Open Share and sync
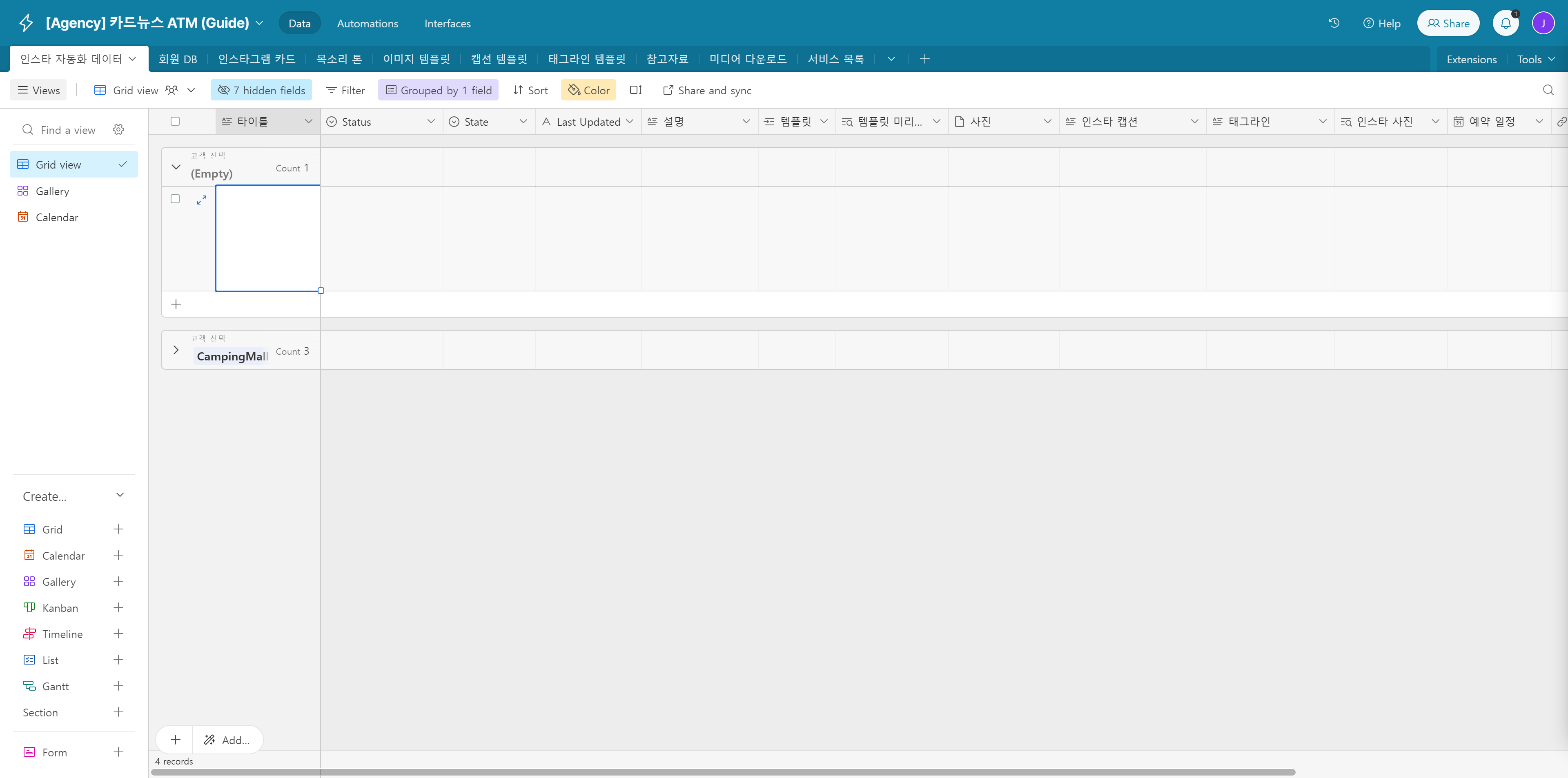Viewport: 1568px width, 778px height. [707, 90]
